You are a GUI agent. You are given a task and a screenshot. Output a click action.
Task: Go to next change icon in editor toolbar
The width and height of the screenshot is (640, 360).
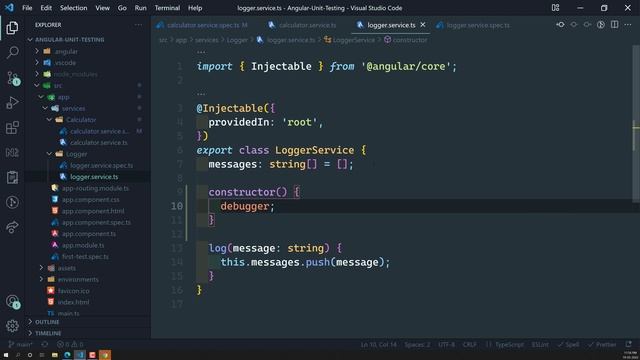(587, 25)
